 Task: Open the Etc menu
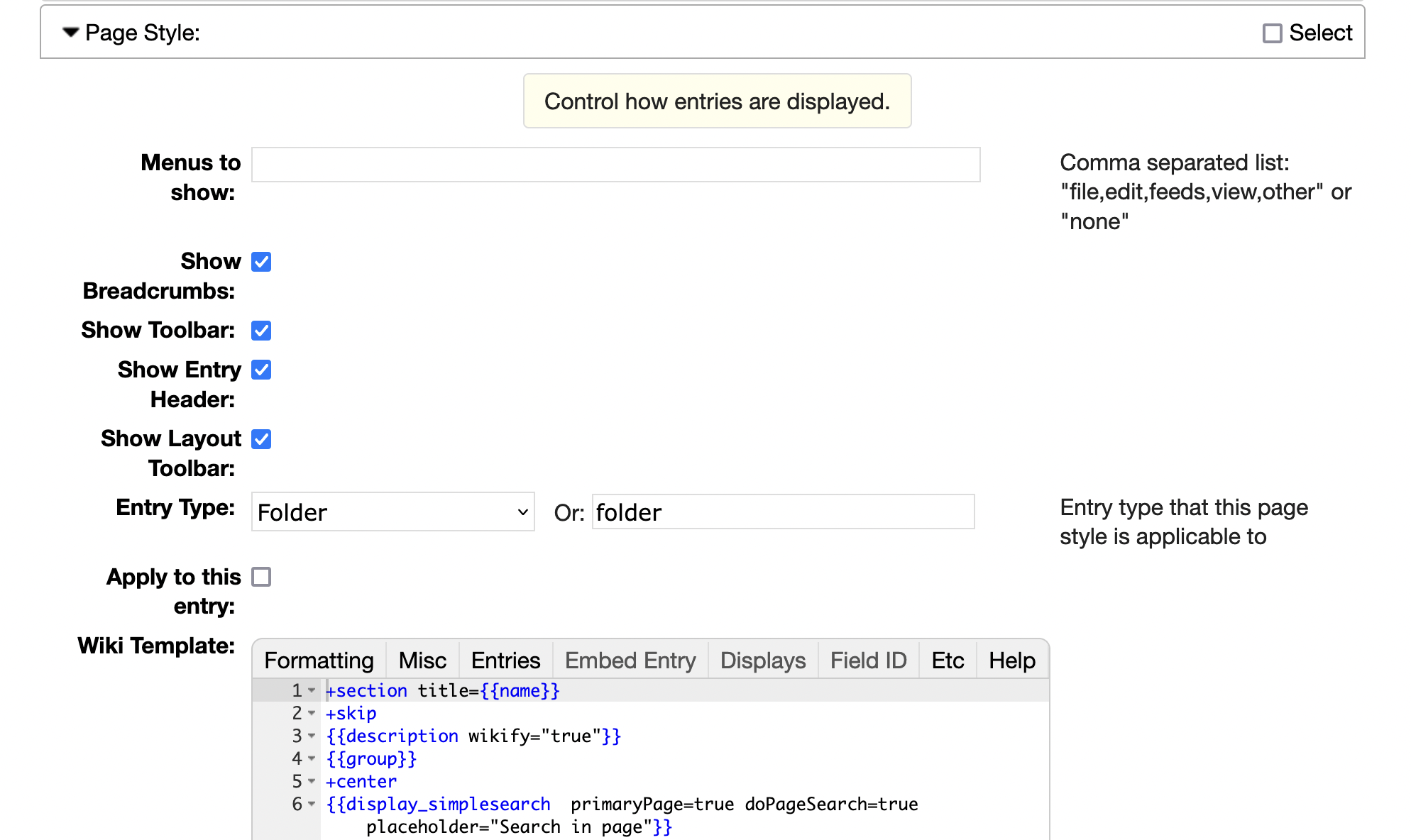click(947, 661)
